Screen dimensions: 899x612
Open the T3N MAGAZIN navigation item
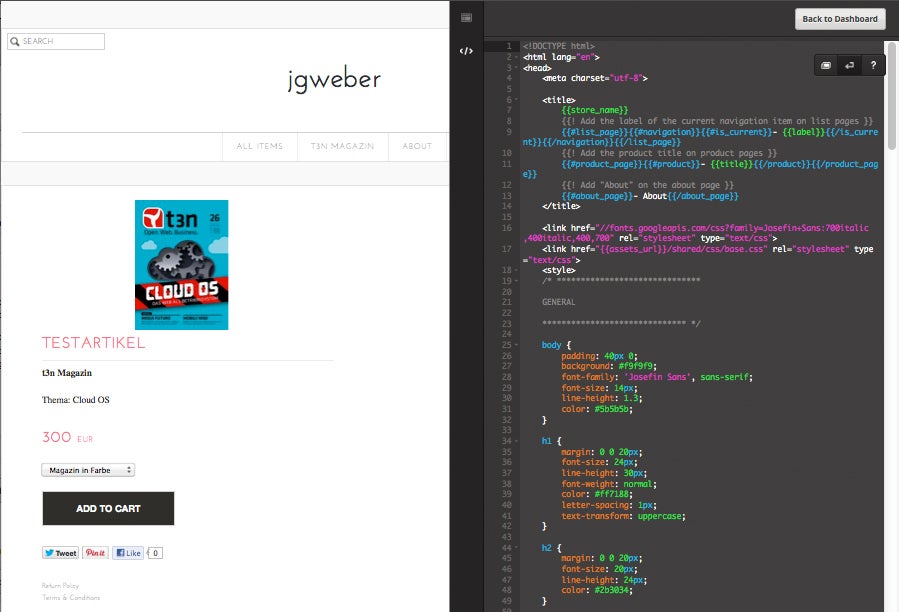point(342,146)
